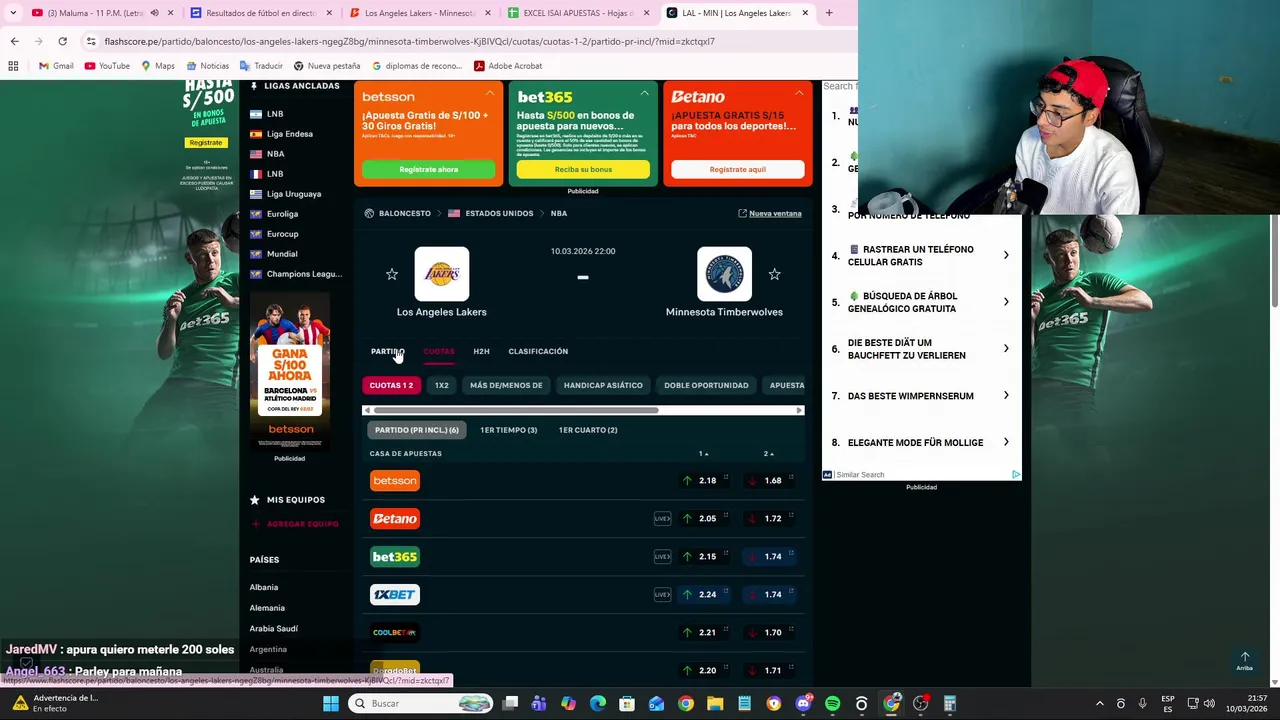Open the Maps bookmark

pos(158,66)
